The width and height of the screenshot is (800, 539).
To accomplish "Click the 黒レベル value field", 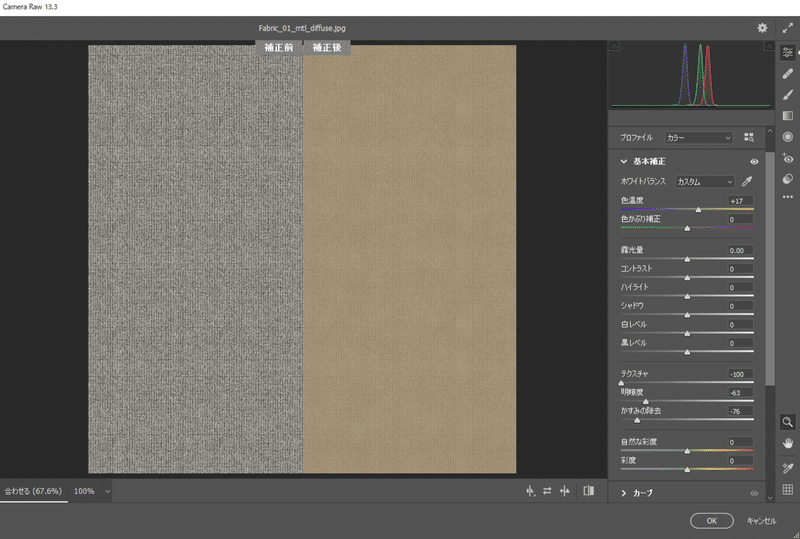I will (x=740, y=343).
